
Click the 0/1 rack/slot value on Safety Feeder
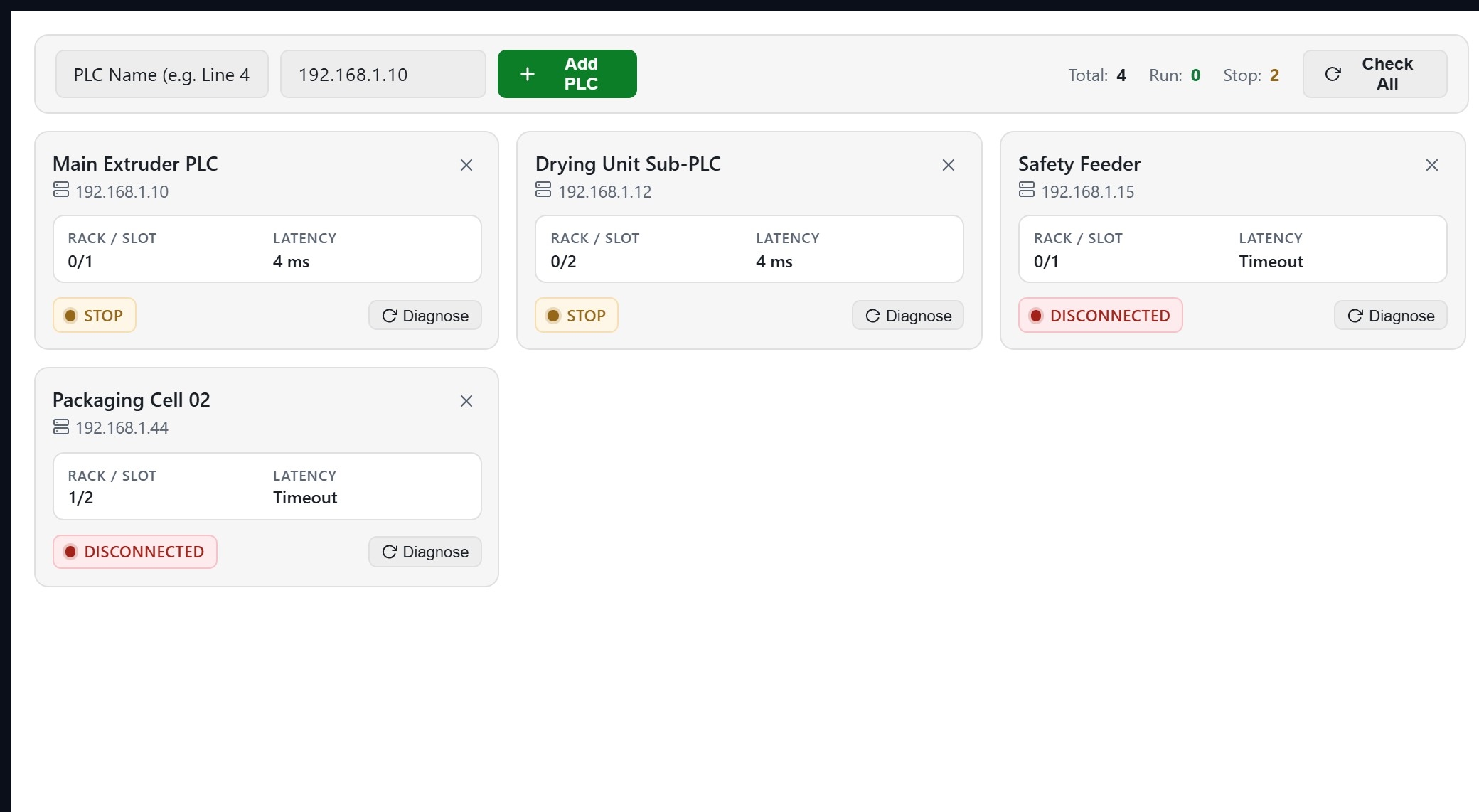click(x=1046, y=262)
